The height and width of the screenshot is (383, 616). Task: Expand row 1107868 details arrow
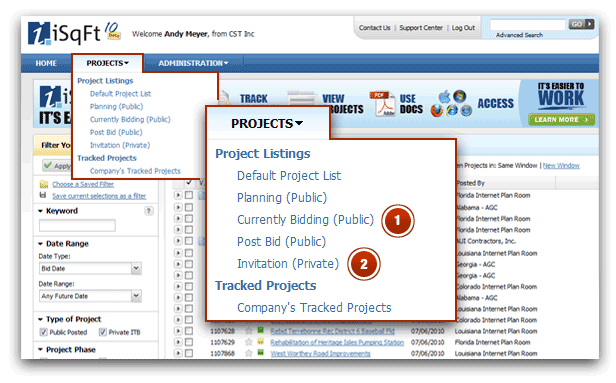(178, 353)
